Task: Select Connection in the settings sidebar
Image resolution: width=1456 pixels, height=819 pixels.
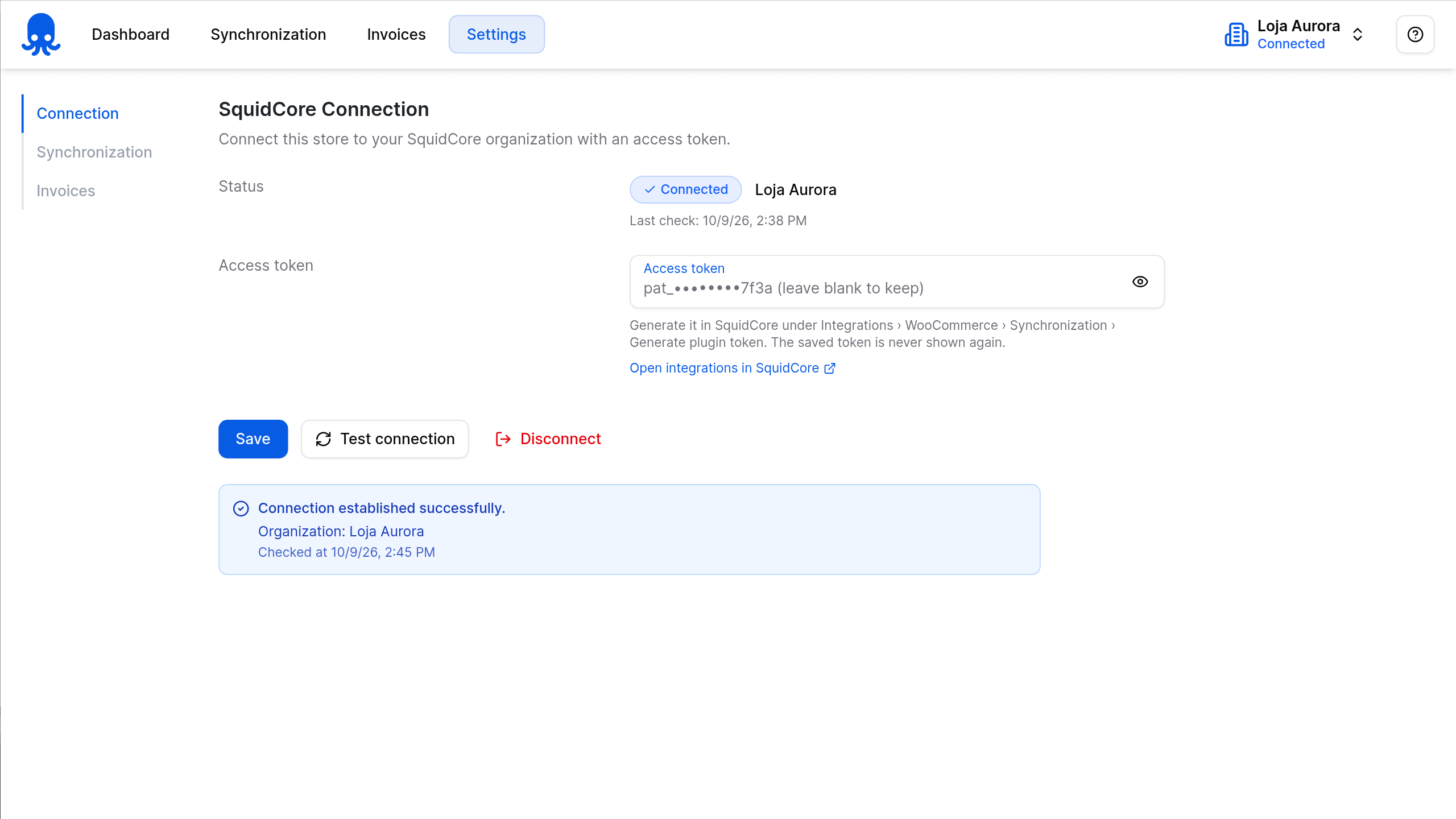Action: (x=77, y=113)
